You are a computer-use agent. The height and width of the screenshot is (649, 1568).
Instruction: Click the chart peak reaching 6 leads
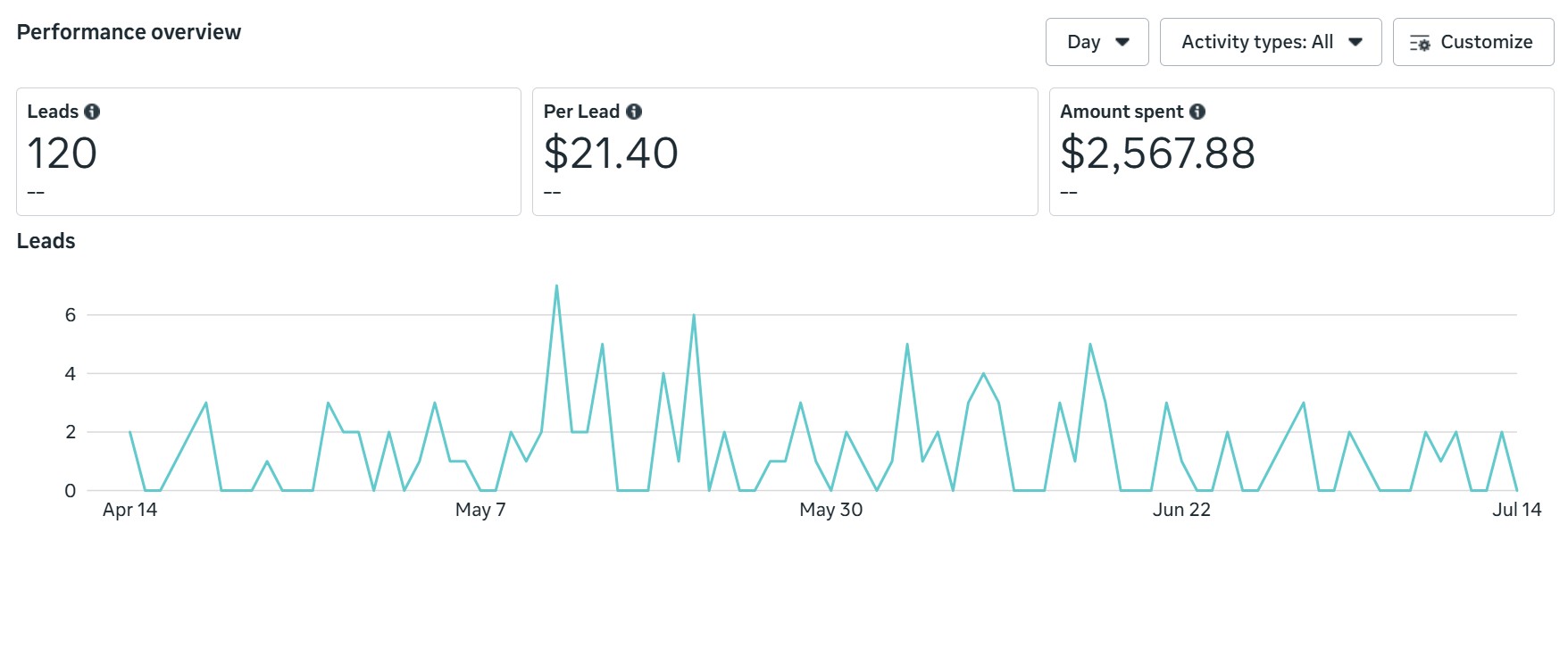point(694,316)
